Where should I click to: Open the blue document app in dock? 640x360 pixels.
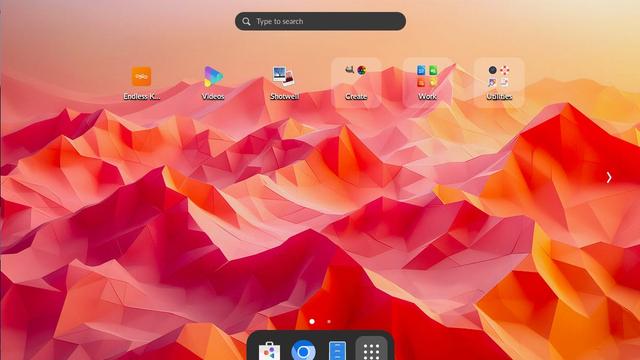point(338,351)
